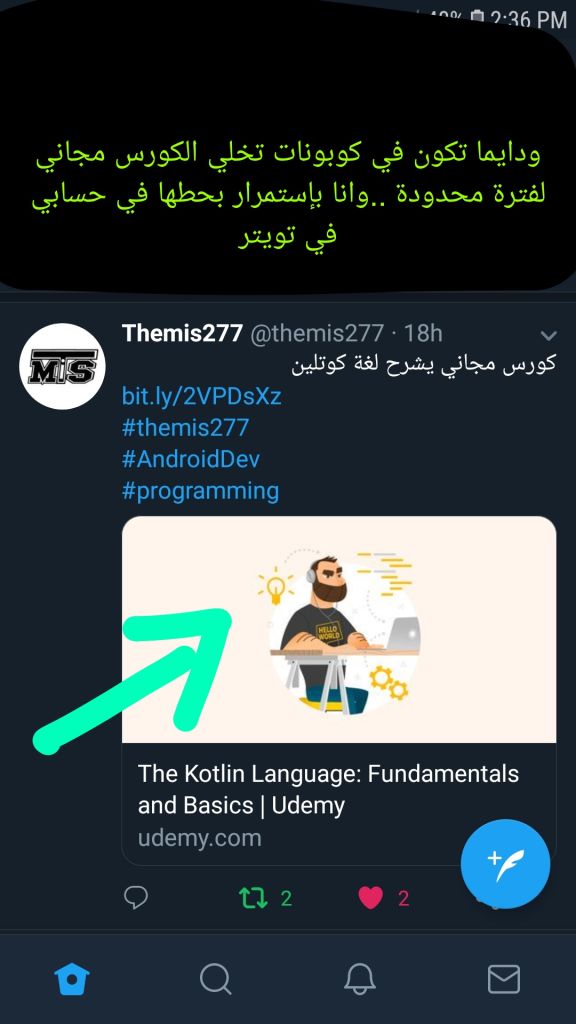The width and height of the screenshot is (576, 1024).
Task: Open the Kotlin course preview image
Action: coord(339,630)
